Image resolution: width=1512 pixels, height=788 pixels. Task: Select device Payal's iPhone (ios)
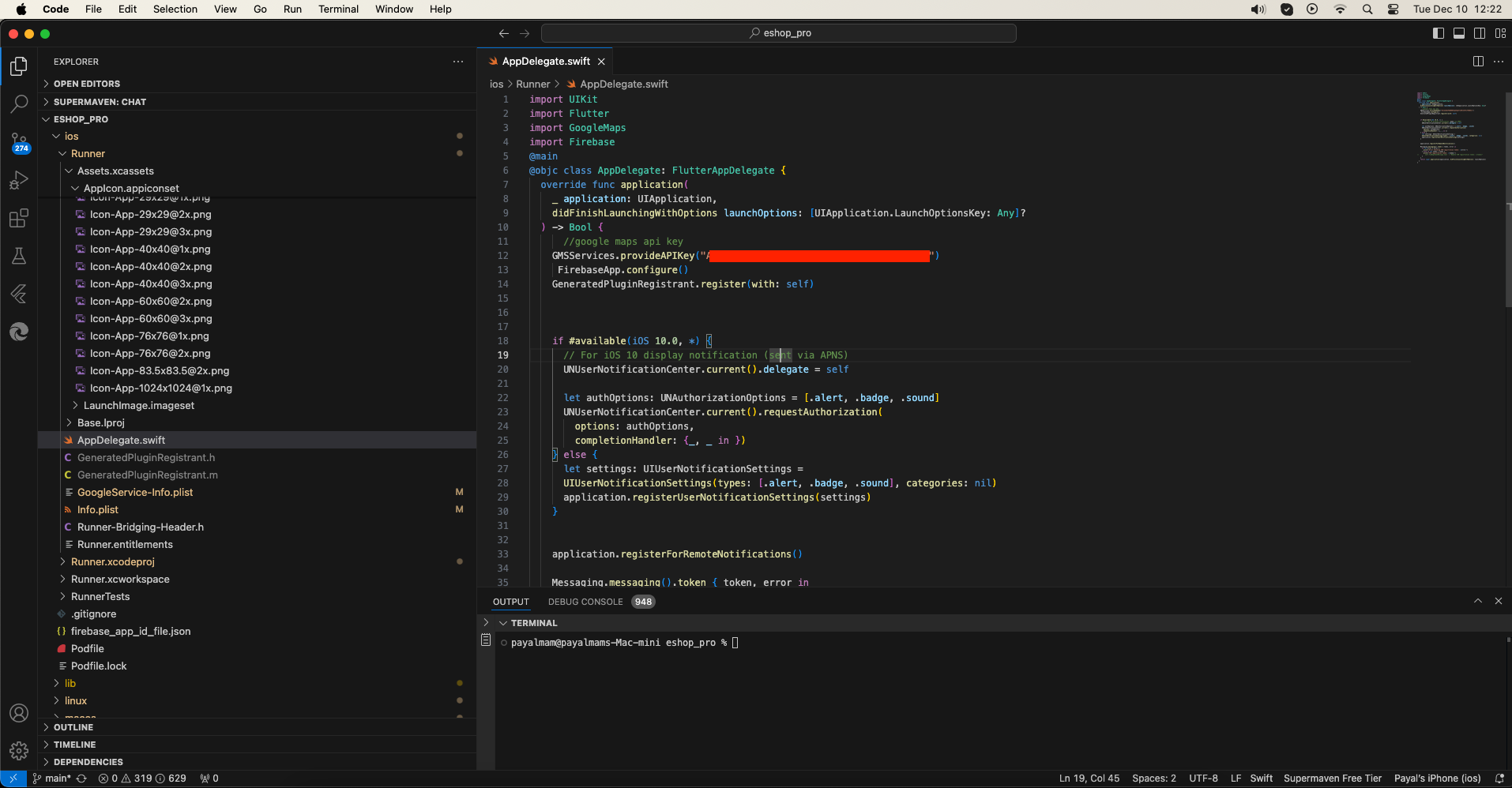coord(1437,779)
